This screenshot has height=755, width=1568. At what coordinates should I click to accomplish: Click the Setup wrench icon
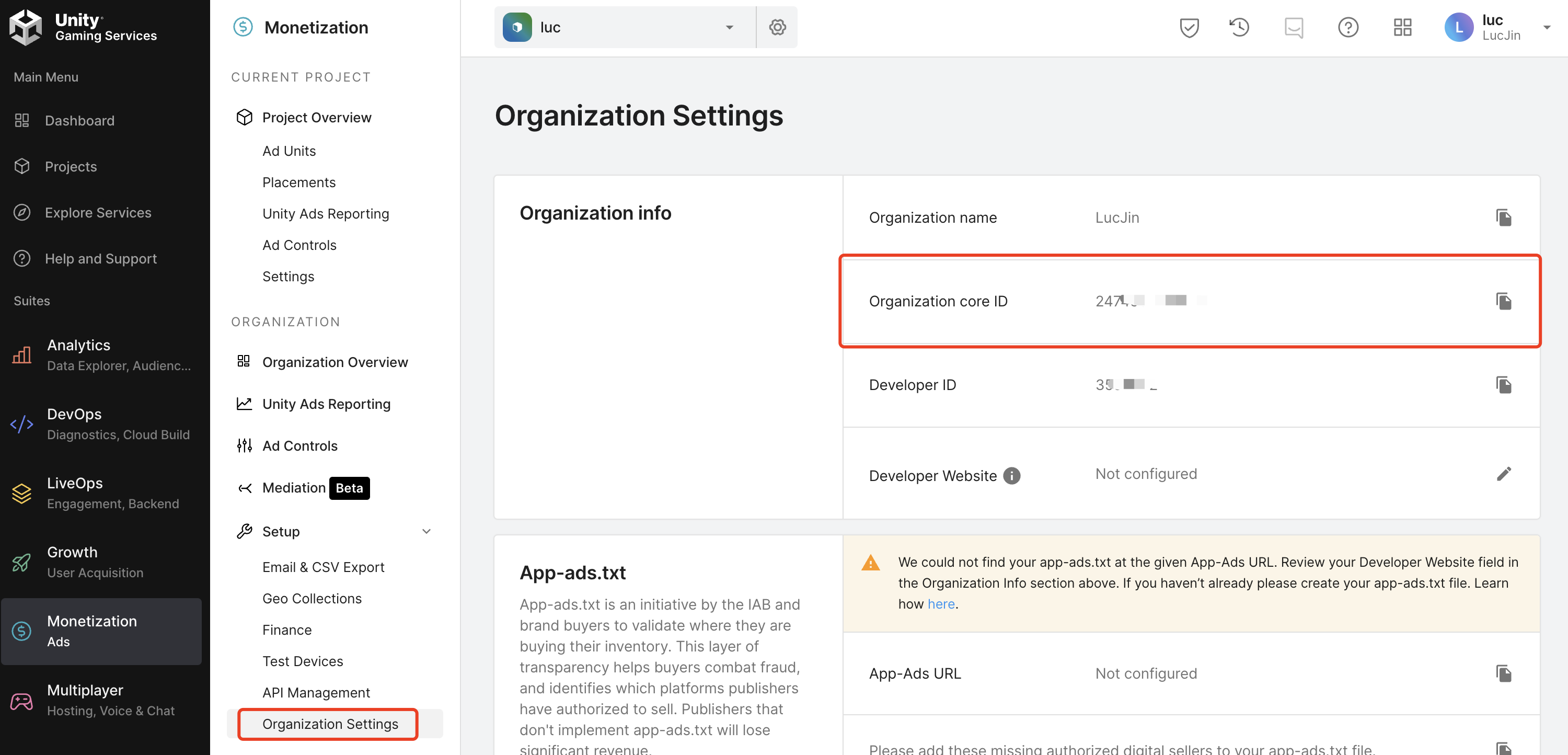244,532
